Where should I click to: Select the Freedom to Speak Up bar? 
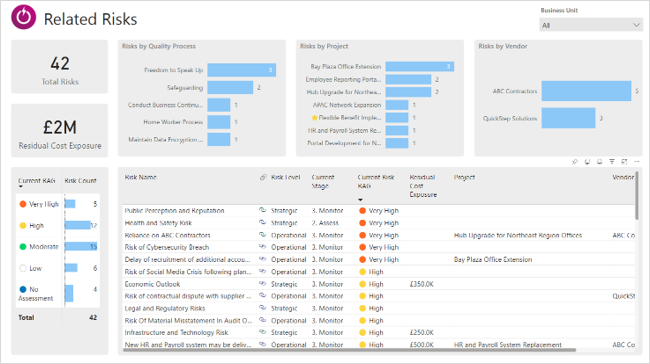(242, 70)
